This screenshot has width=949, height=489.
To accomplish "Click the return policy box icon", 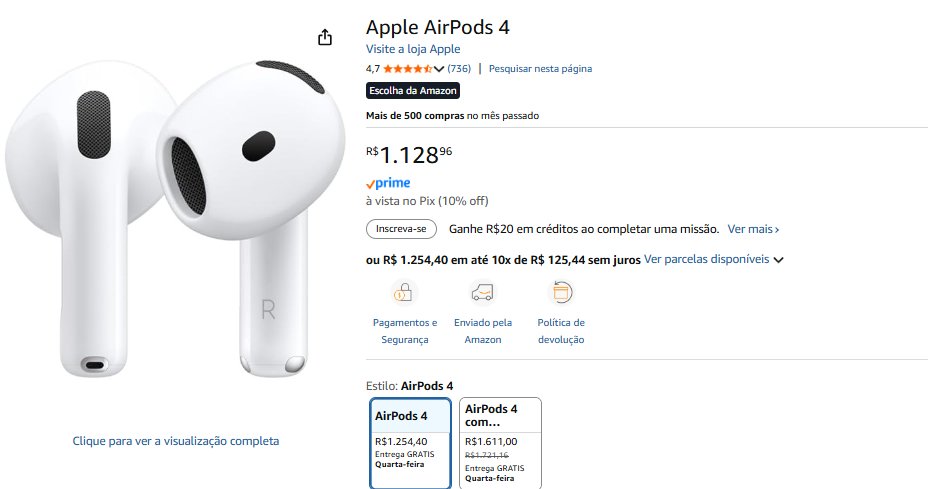I will click(561, 293).
